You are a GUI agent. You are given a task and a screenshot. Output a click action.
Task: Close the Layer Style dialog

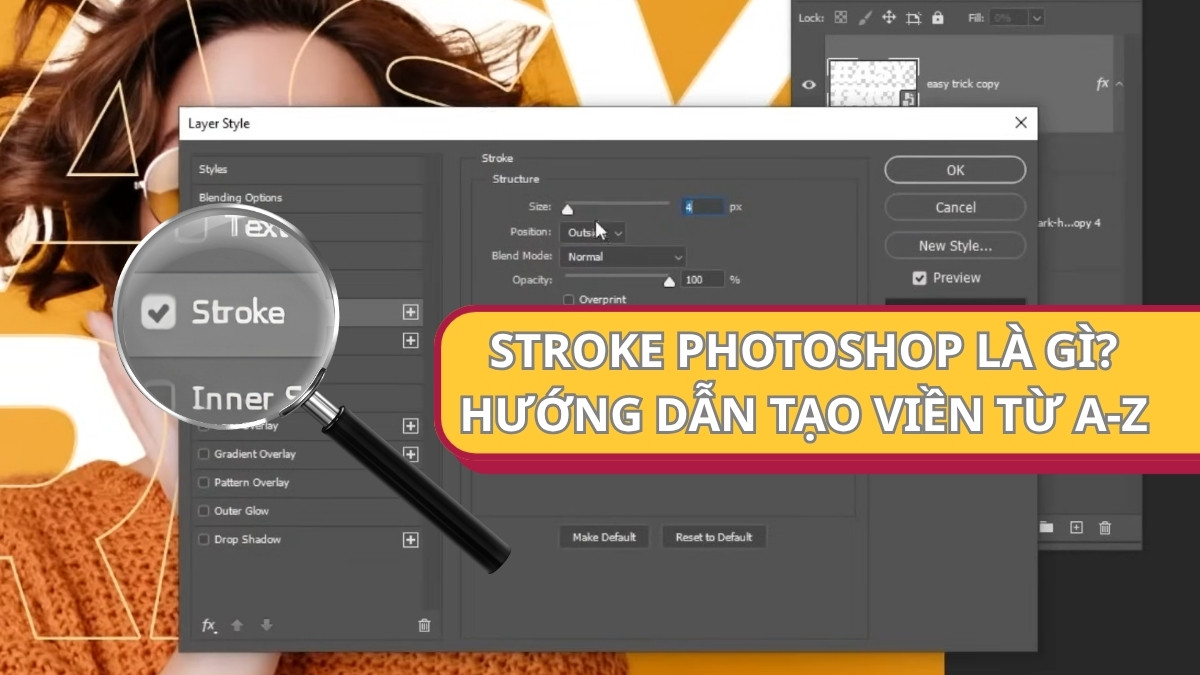point(1020,123)
